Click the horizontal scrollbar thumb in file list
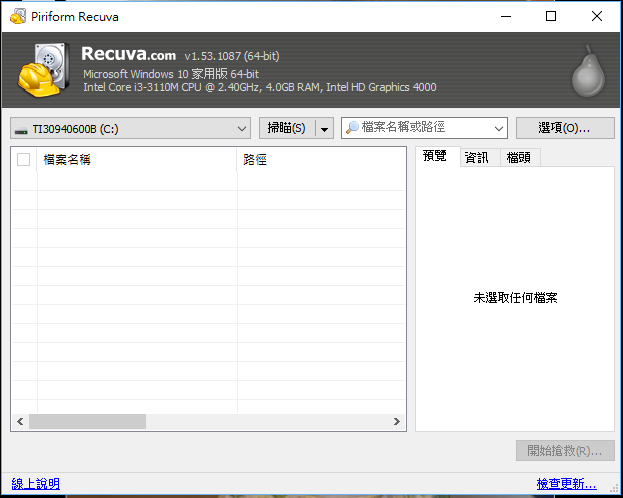This screenshot has width=623, height=498. 87,421
